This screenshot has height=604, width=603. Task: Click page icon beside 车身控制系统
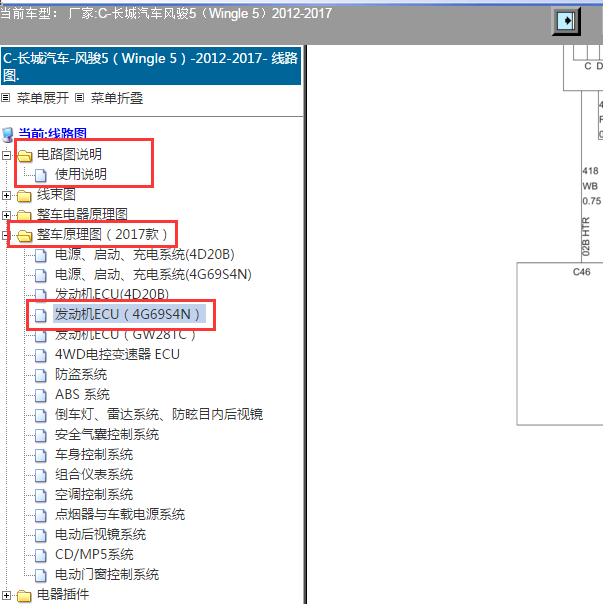[x=41, y=455]
